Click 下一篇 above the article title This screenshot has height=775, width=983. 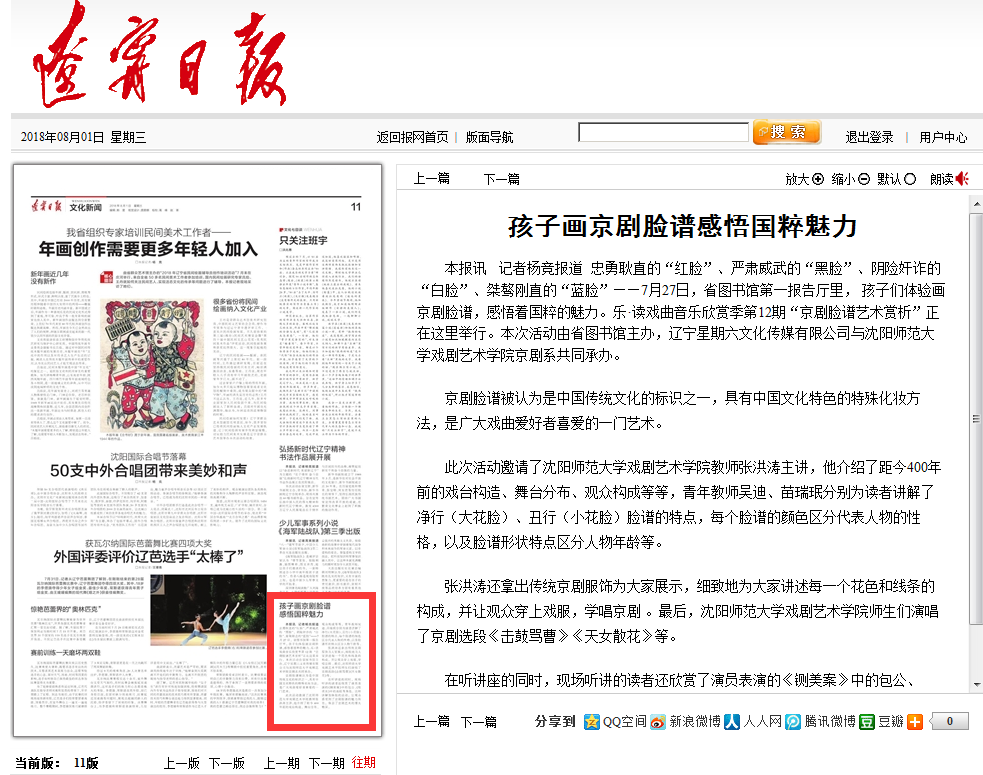(x=502, y=178)
